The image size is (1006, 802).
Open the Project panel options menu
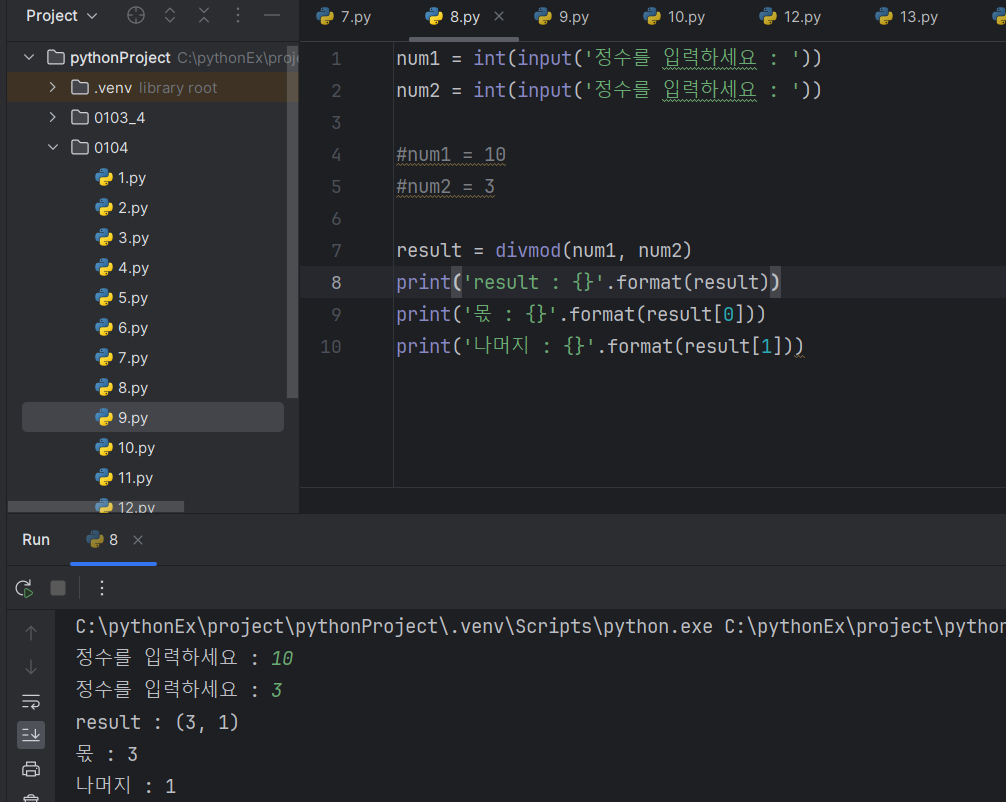point(238,15)
